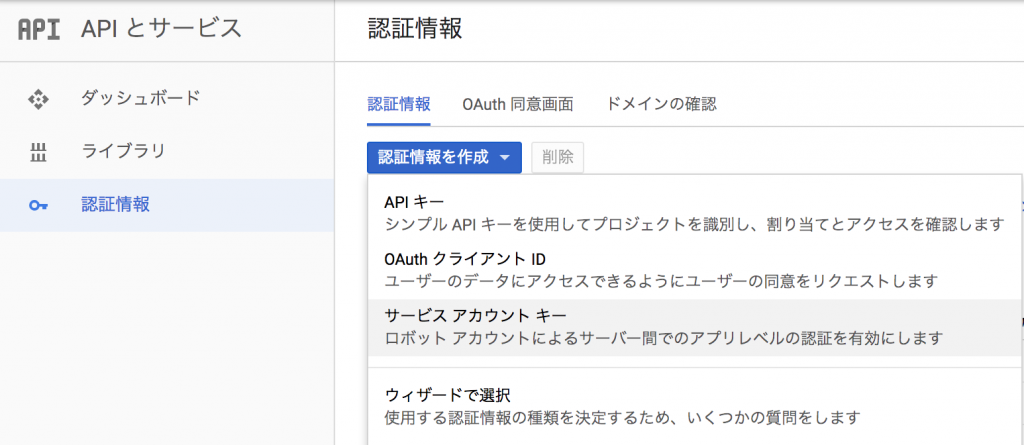Open the 認証情報を作成 dropdown button

(x=444, y=157)
